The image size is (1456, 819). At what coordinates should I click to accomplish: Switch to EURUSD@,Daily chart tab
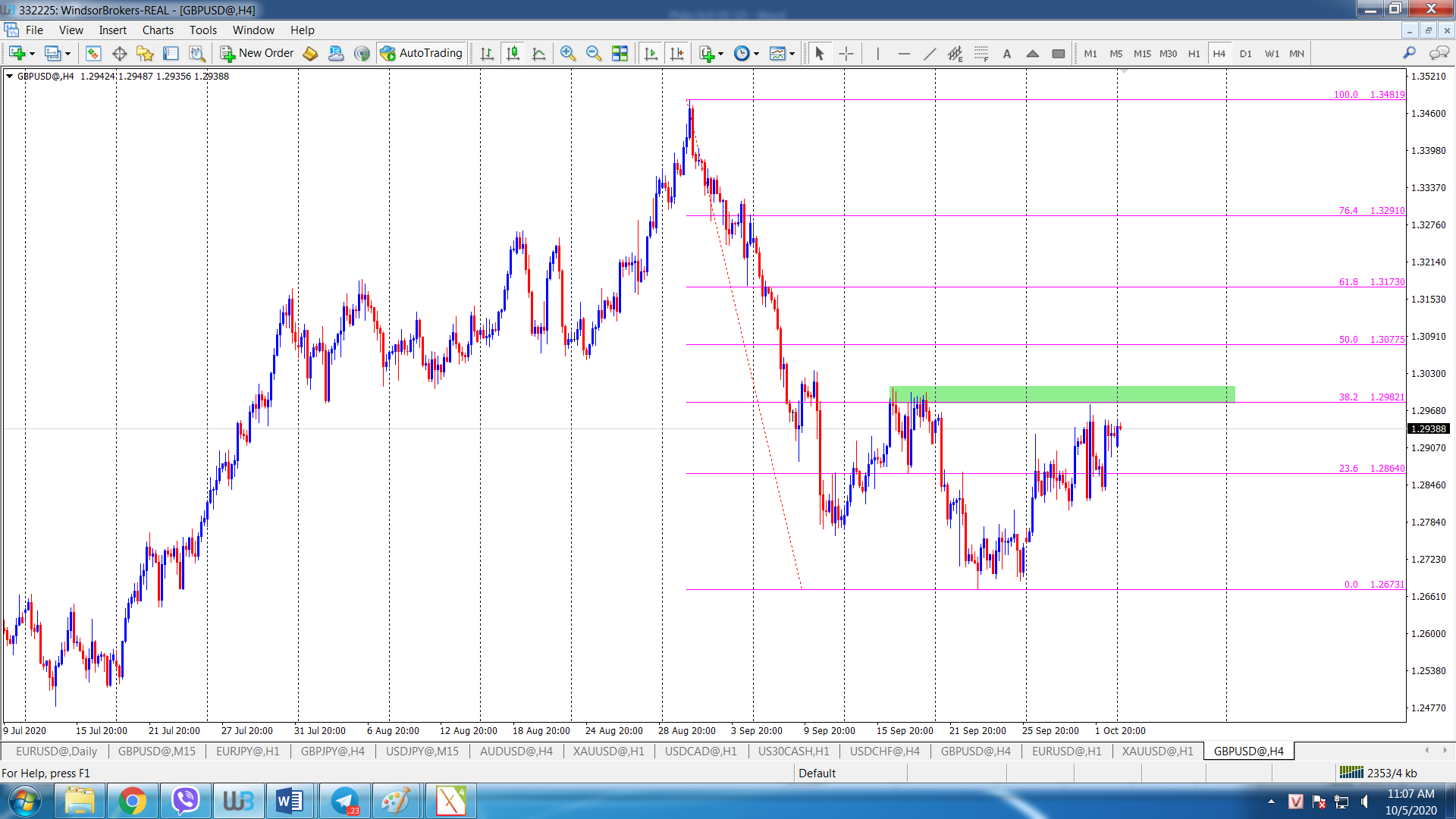click(56, 751)
